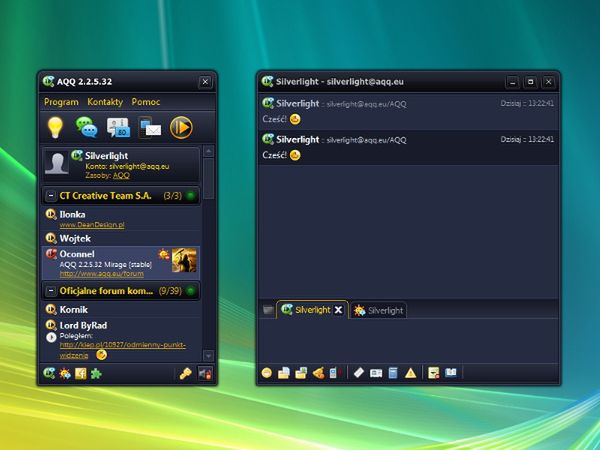Click the contact list scrollbar thumb
Viewport: 600px width, 450px height.
coord(209,179)
